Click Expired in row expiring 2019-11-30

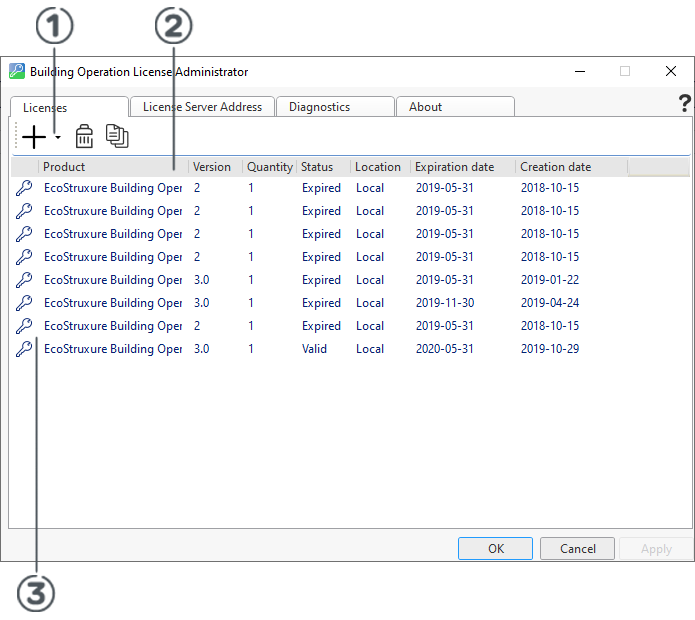[321, 303]
